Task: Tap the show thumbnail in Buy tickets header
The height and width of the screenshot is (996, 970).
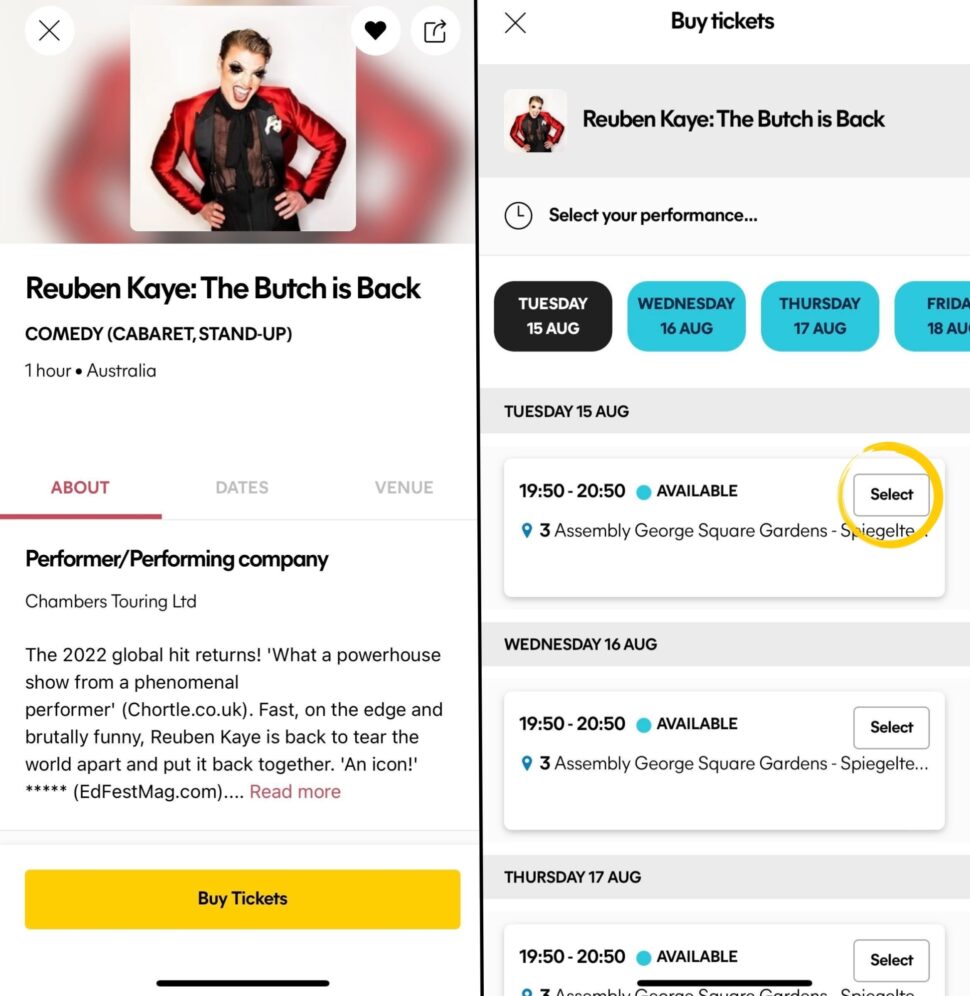Action: [536, 121]
